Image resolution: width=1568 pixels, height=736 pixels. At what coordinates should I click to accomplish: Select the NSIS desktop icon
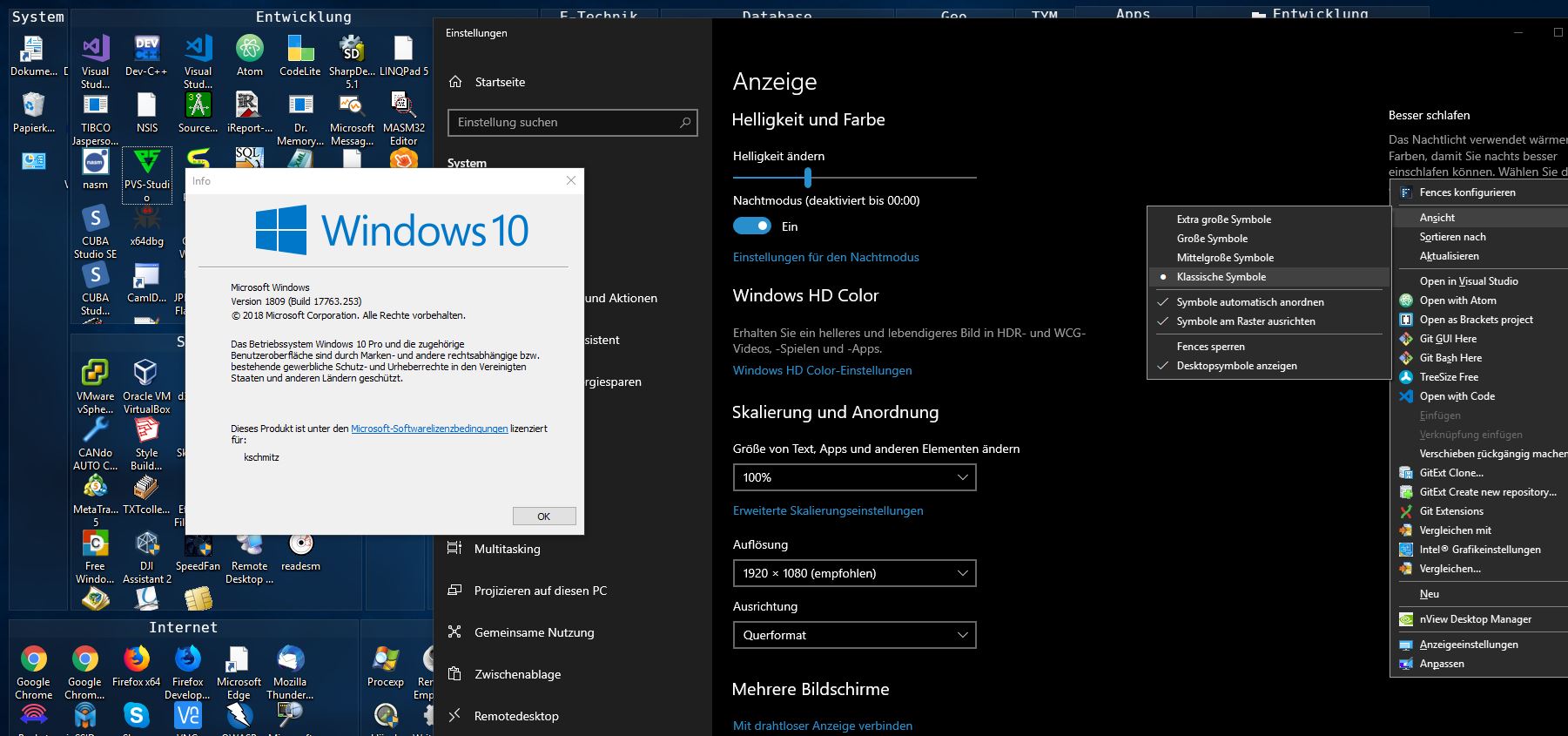pyautogui.click(x=146, y=113)
